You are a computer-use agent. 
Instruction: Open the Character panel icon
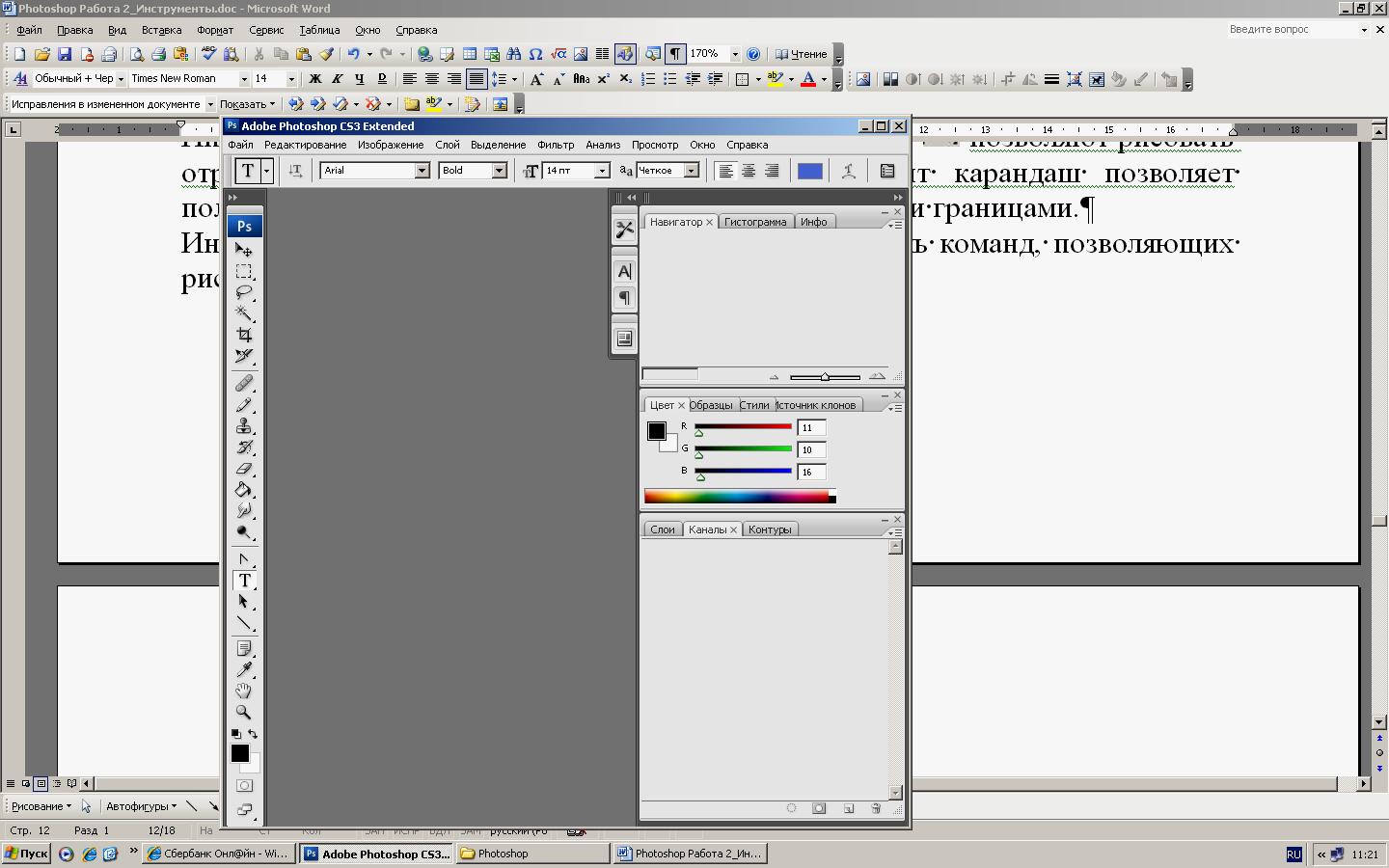(624, 272)
